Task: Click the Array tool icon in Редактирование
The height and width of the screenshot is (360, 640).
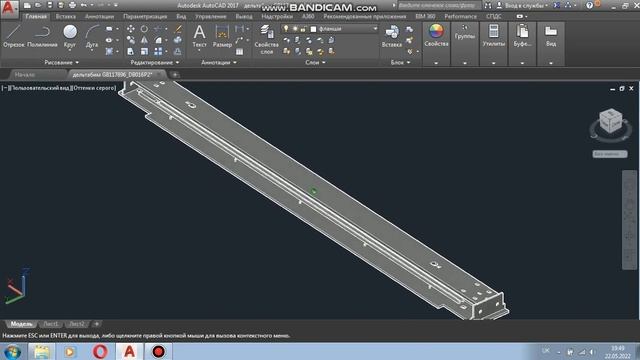Action: [158, 51]
